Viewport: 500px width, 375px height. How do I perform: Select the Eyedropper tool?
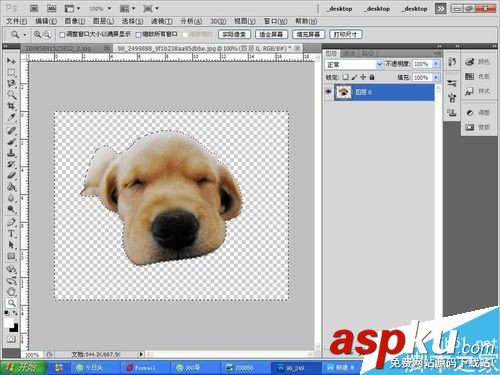tap(11, 117)
